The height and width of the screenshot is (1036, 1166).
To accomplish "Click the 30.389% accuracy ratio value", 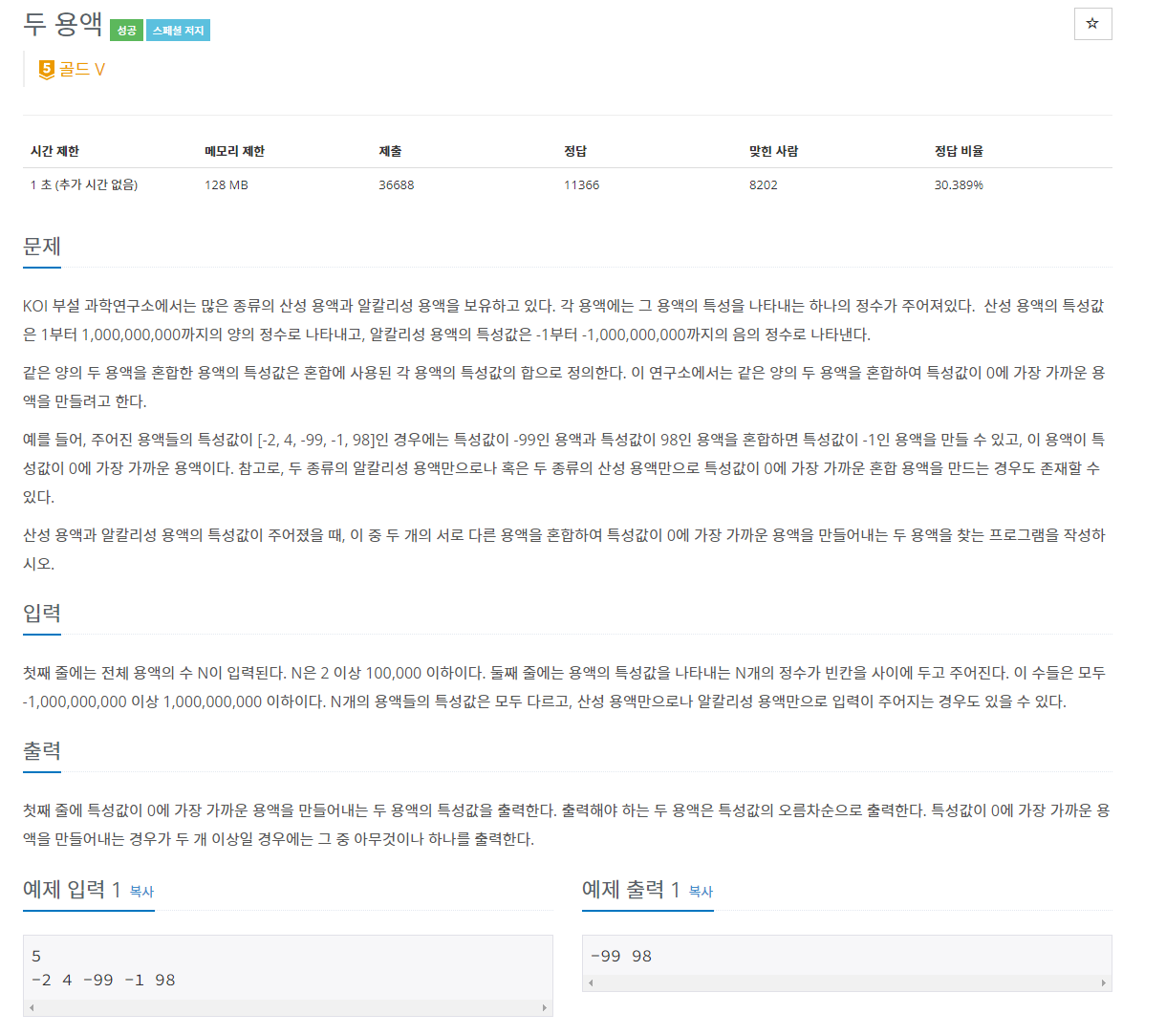I will coord(959,184).
